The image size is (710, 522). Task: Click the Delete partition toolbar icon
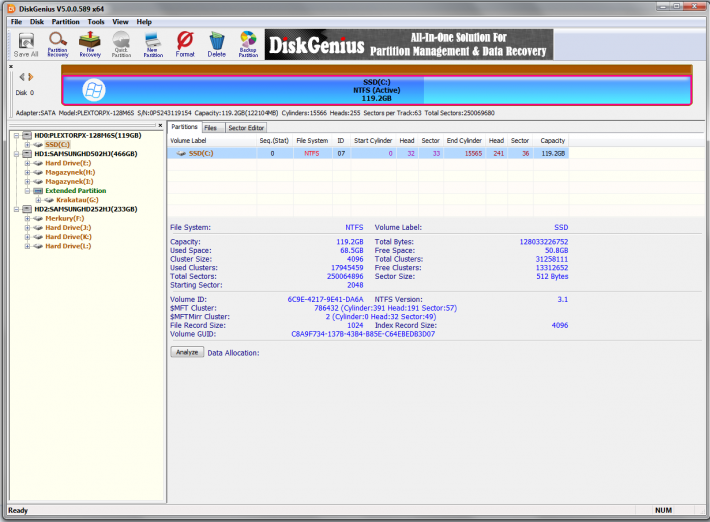tap(216, 45)
